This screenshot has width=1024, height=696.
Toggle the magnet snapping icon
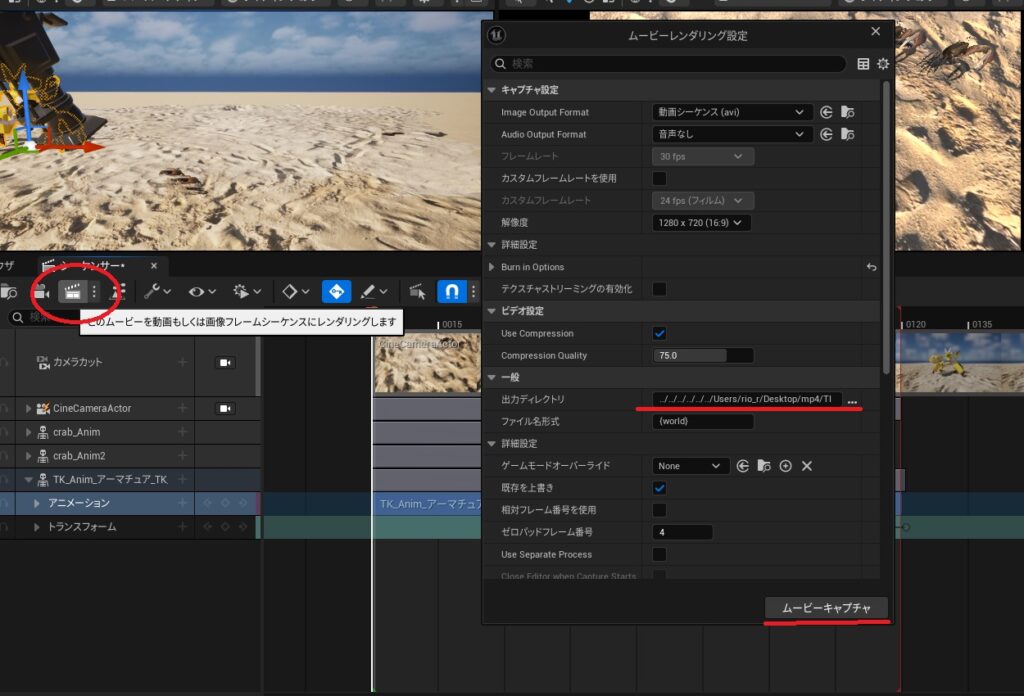(x=450, y=291)
